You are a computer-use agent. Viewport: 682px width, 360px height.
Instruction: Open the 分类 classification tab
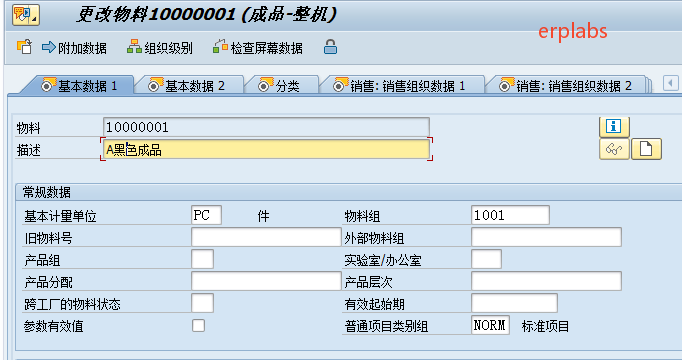pyautogui.click(x=281, y=86)
